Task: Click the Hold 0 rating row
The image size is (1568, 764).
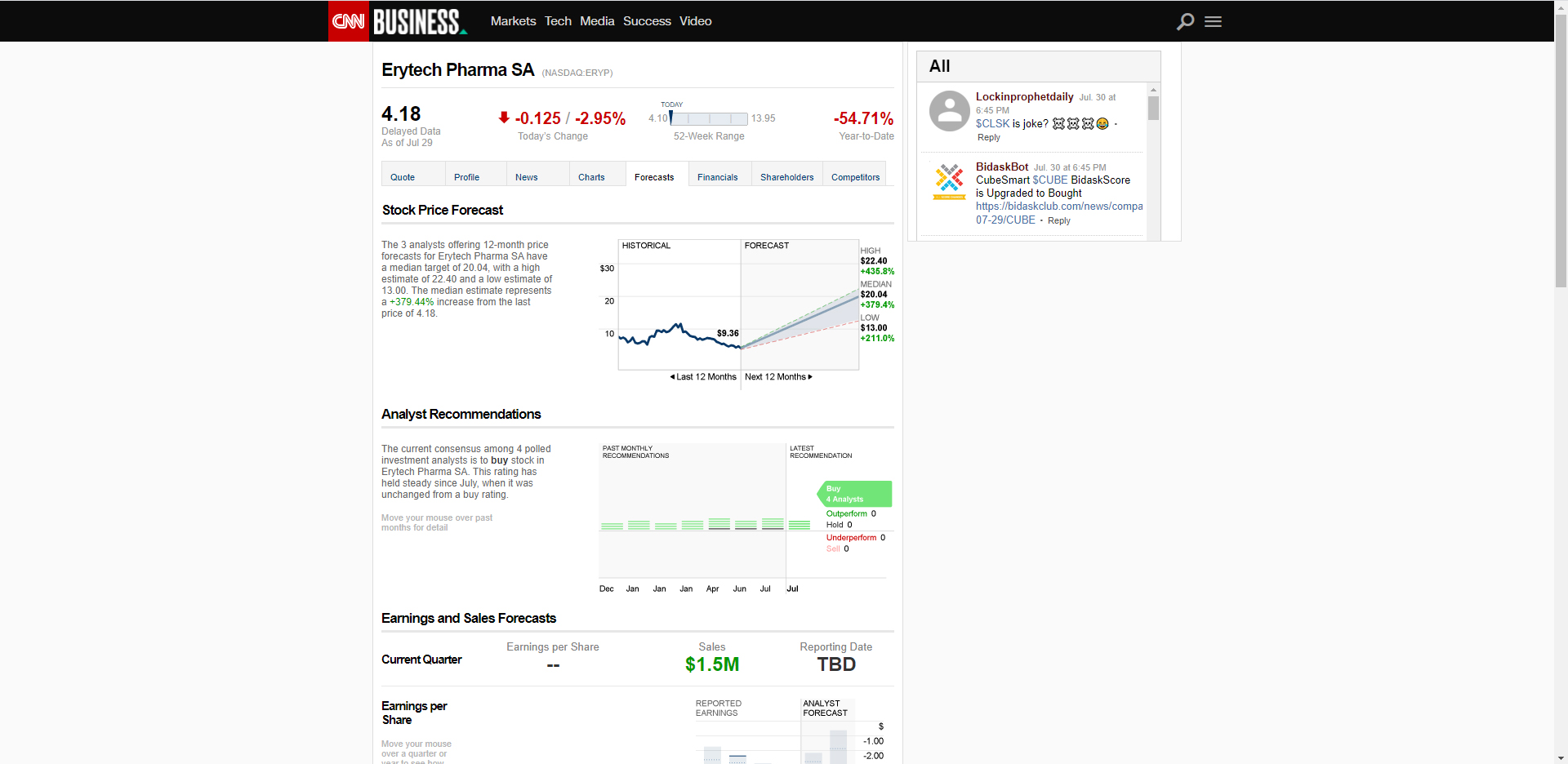Action: coord(839,526)
